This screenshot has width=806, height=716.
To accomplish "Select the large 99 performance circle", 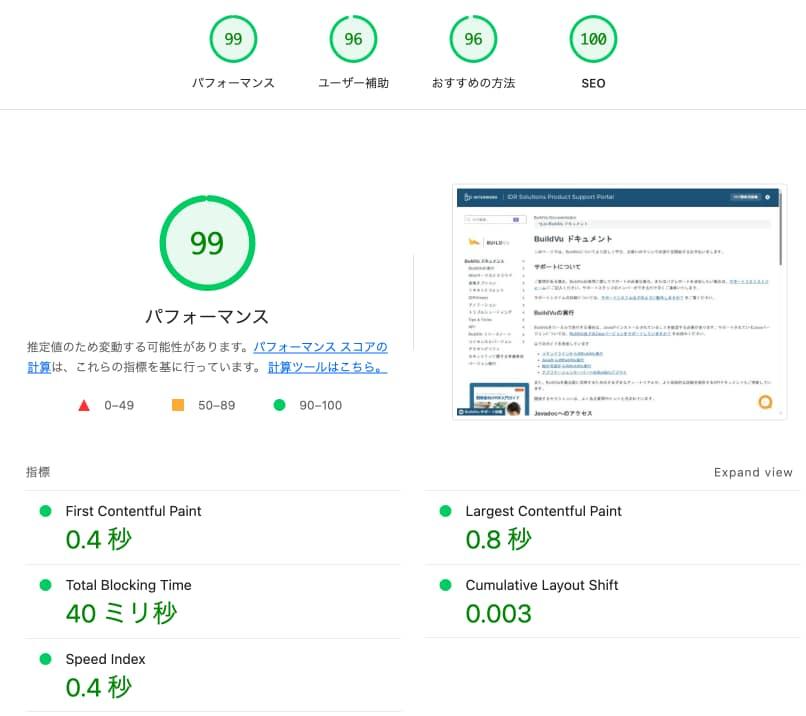I will tap(207, 242).
